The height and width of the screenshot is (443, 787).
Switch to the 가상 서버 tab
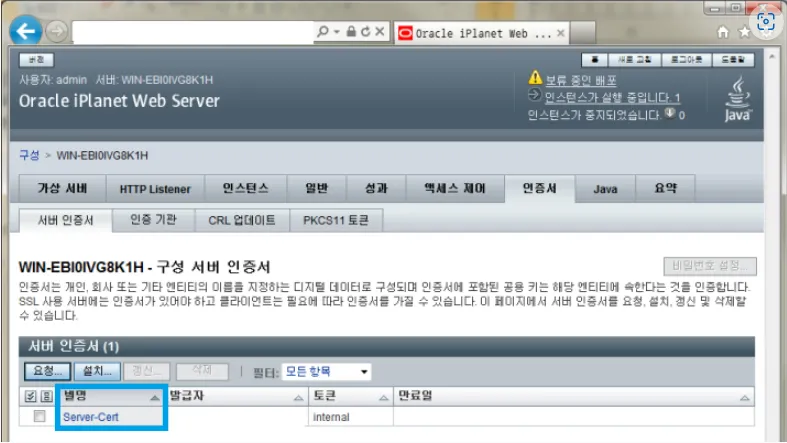[x=62, y=189]
